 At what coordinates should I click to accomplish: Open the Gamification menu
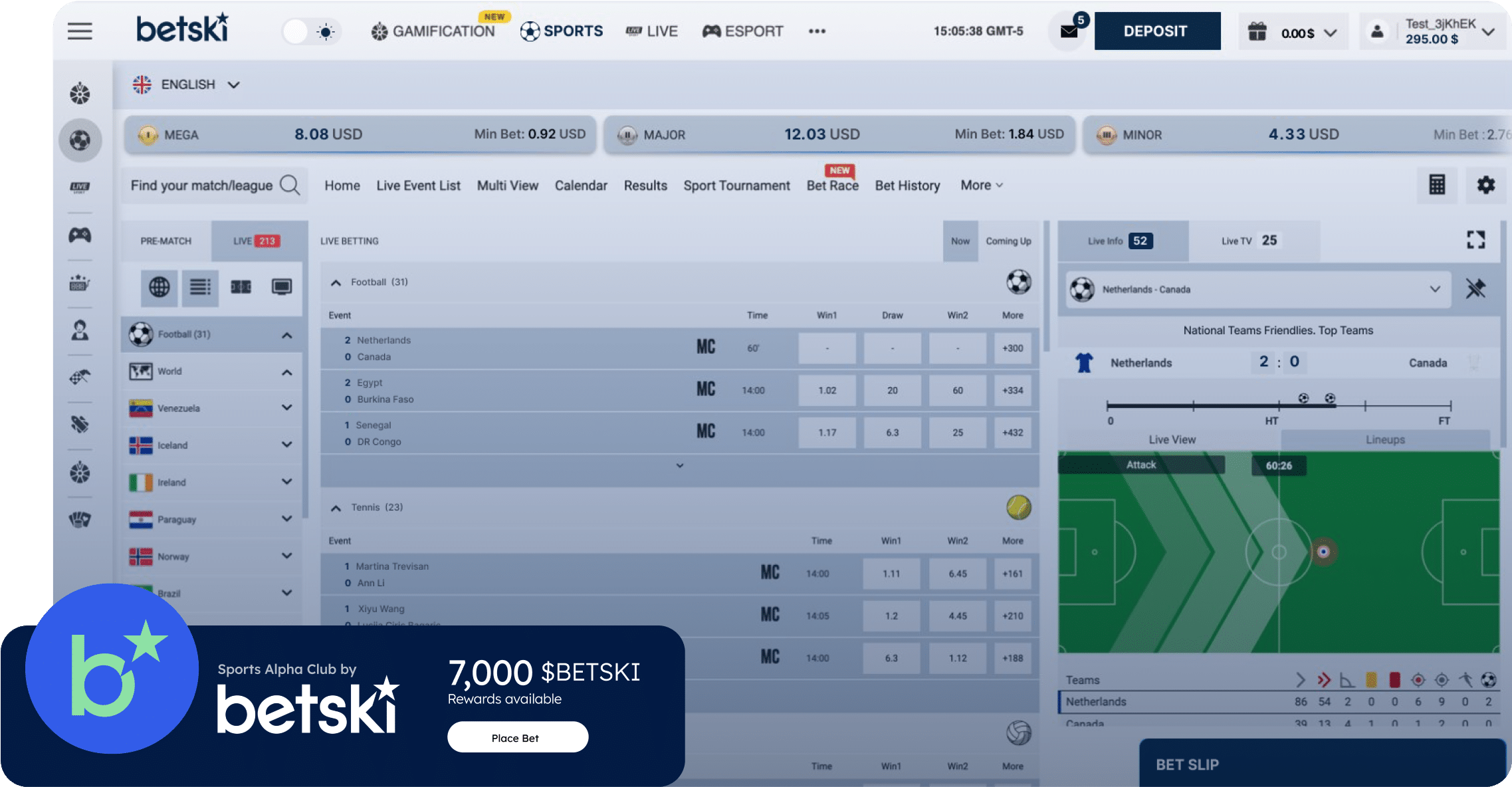[433, 31]
